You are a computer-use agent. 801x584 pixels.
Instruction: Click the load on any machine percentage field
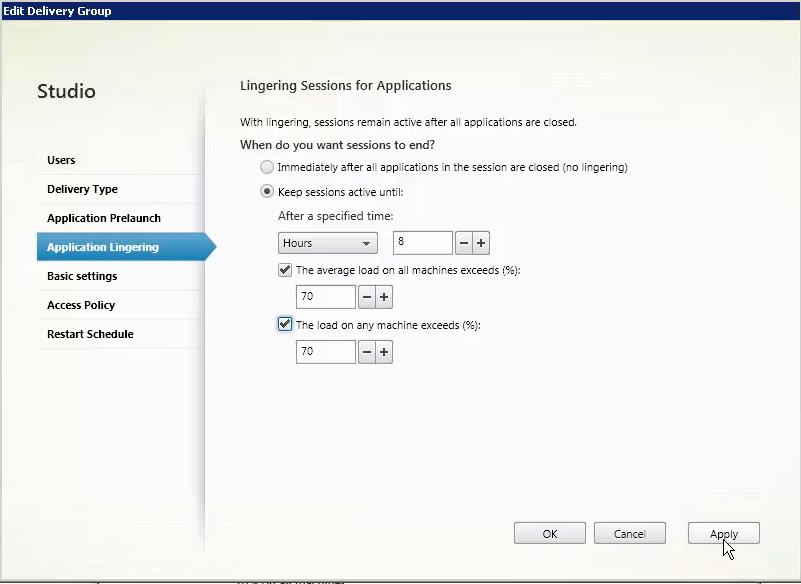click(325, 352)
